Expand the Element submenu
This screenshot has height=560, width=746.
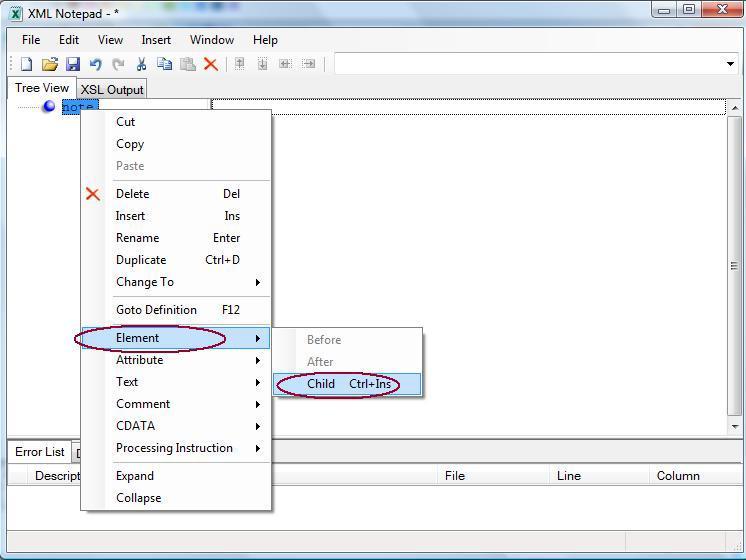(x=176, y=338)
